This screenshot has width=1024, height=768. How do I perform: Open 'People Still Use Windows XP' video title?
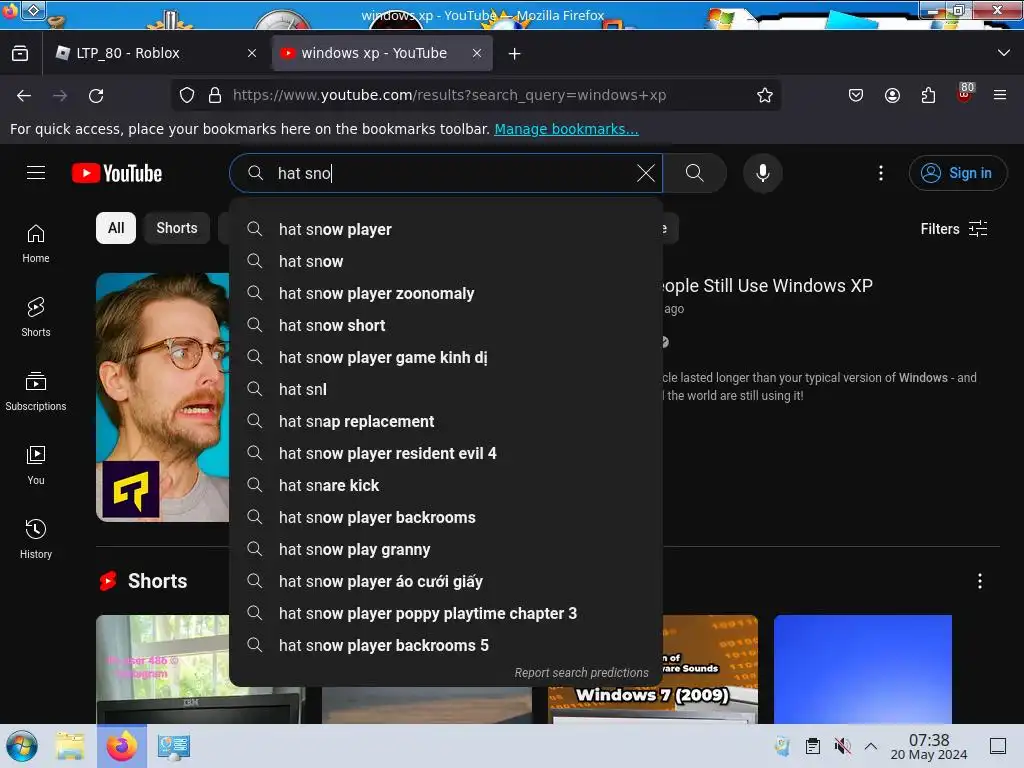[x=767, y=285]
